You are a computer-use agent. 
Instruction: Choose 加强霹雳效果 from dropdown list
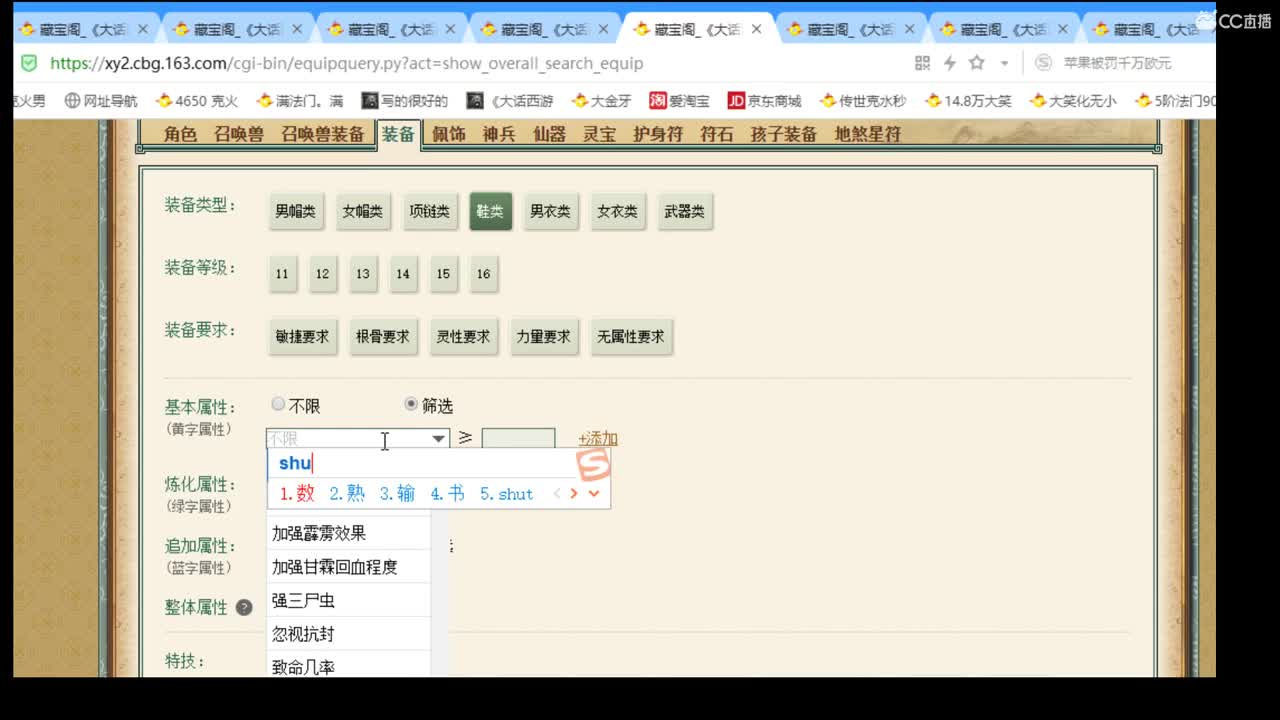coord(348,533)
